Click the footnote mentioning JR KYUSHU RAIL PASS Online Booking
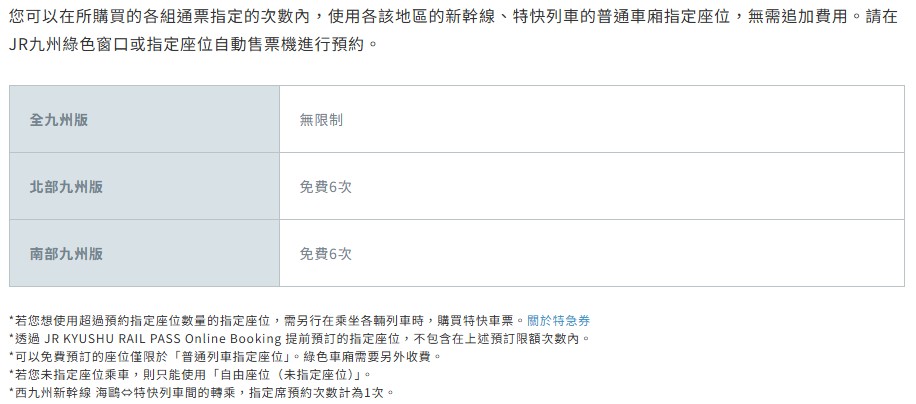916x404 pixels. (300, 339)
